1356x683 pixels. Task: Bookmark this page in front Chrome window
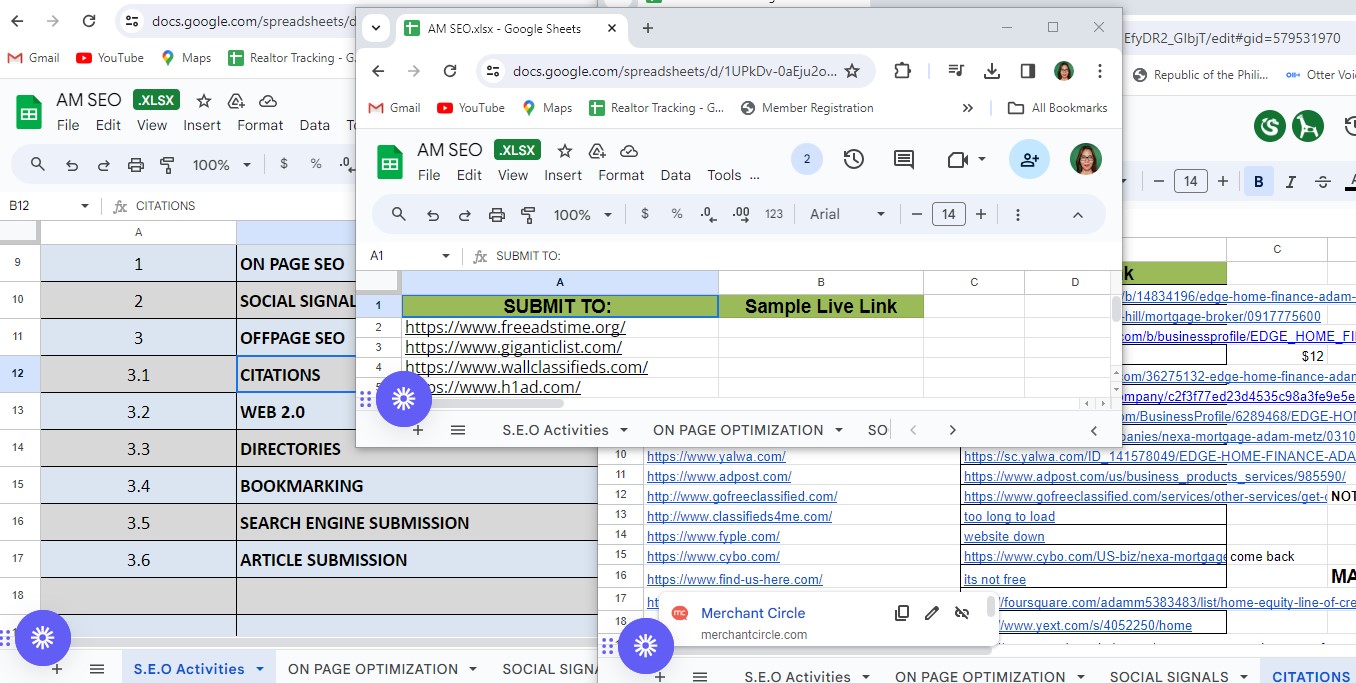coord(852,71)
